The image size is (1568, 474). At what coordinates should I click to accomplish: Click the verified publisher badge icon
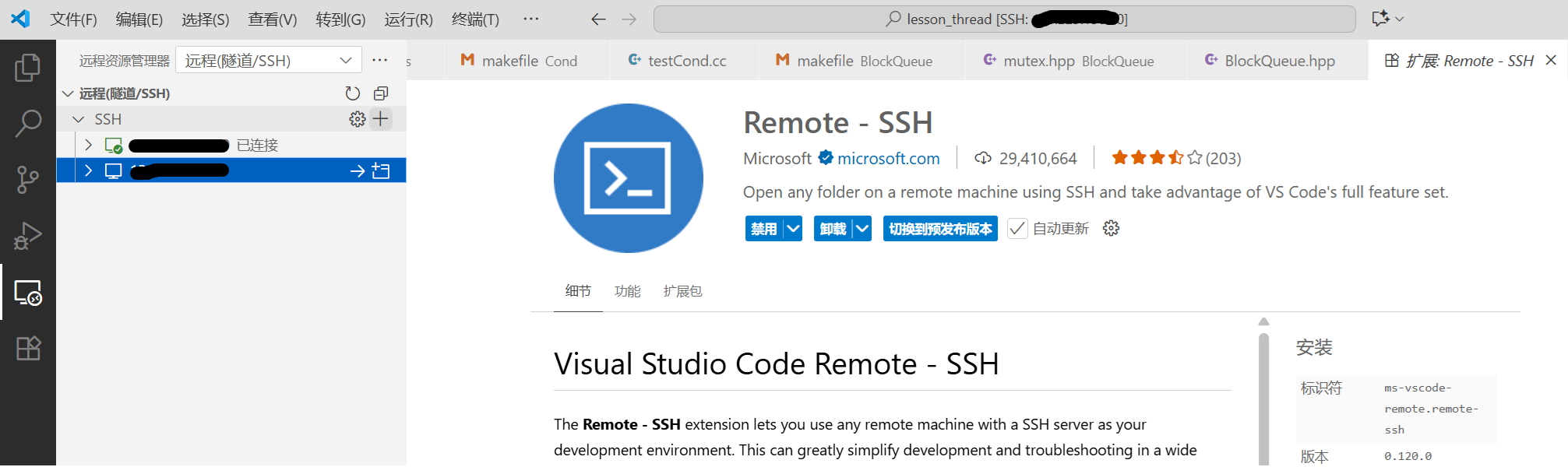pos(826,158)
